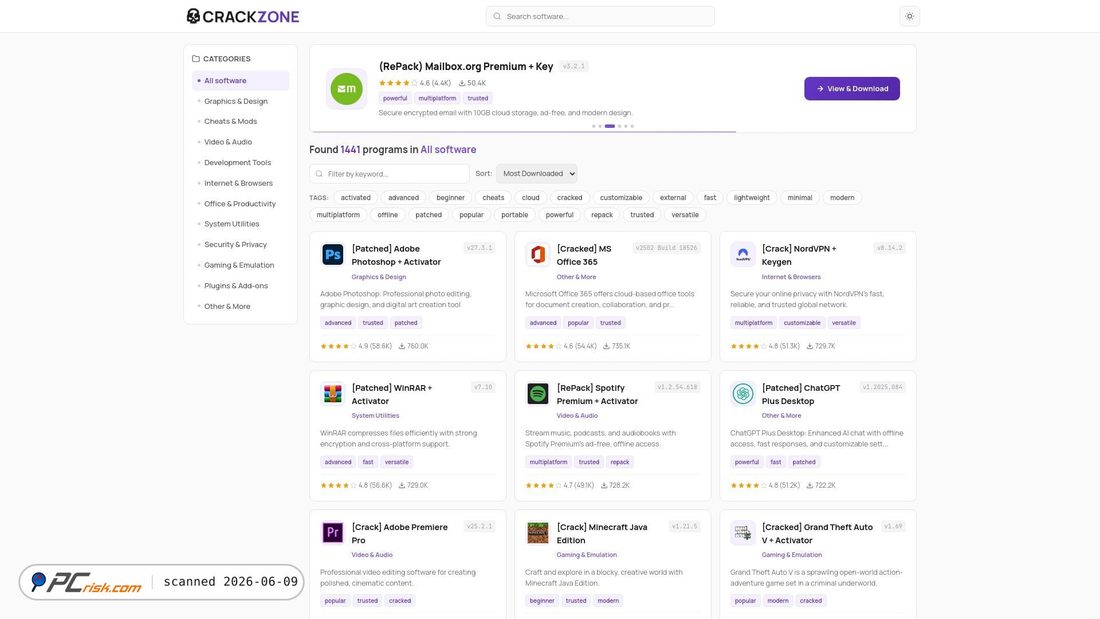Toggle the cheats tag filter
Image resolution: width=1100 pixels, height=619 pixels.
point(493,198)
